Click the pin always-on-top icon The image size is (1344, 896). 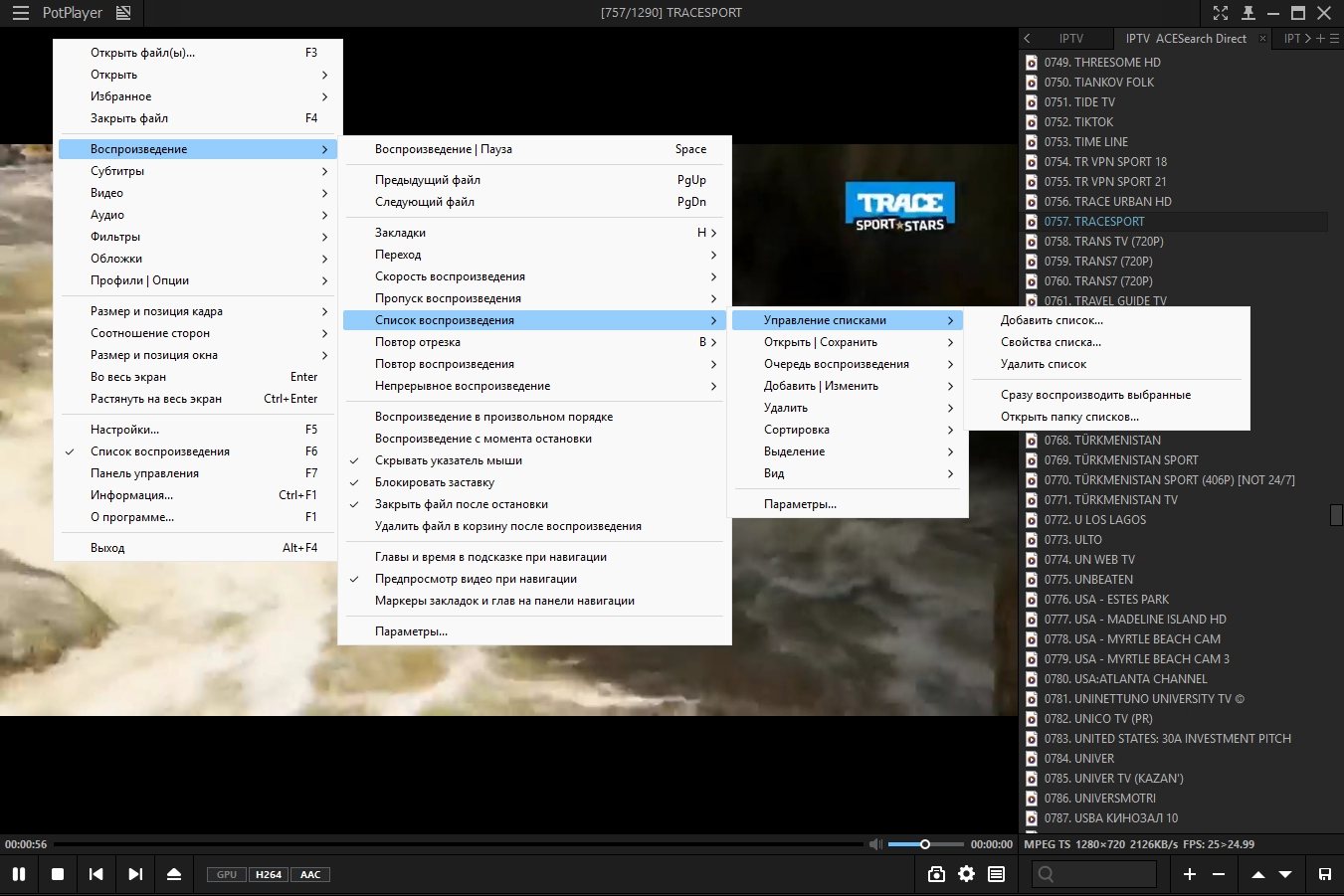[1248, 13]
